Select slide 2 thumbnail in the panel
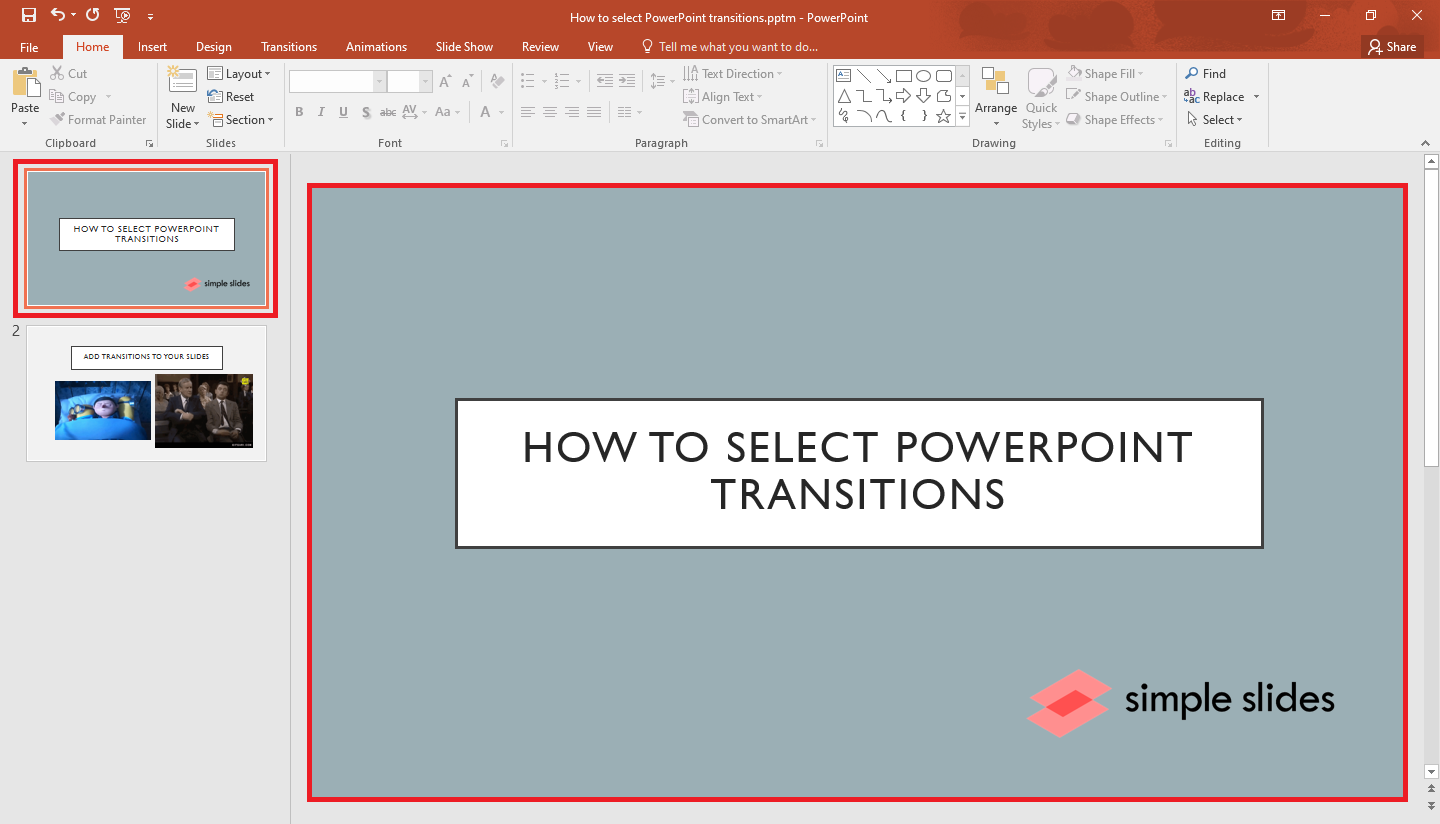The width and height of the screenshot is (1440, 824). (146, 393)
